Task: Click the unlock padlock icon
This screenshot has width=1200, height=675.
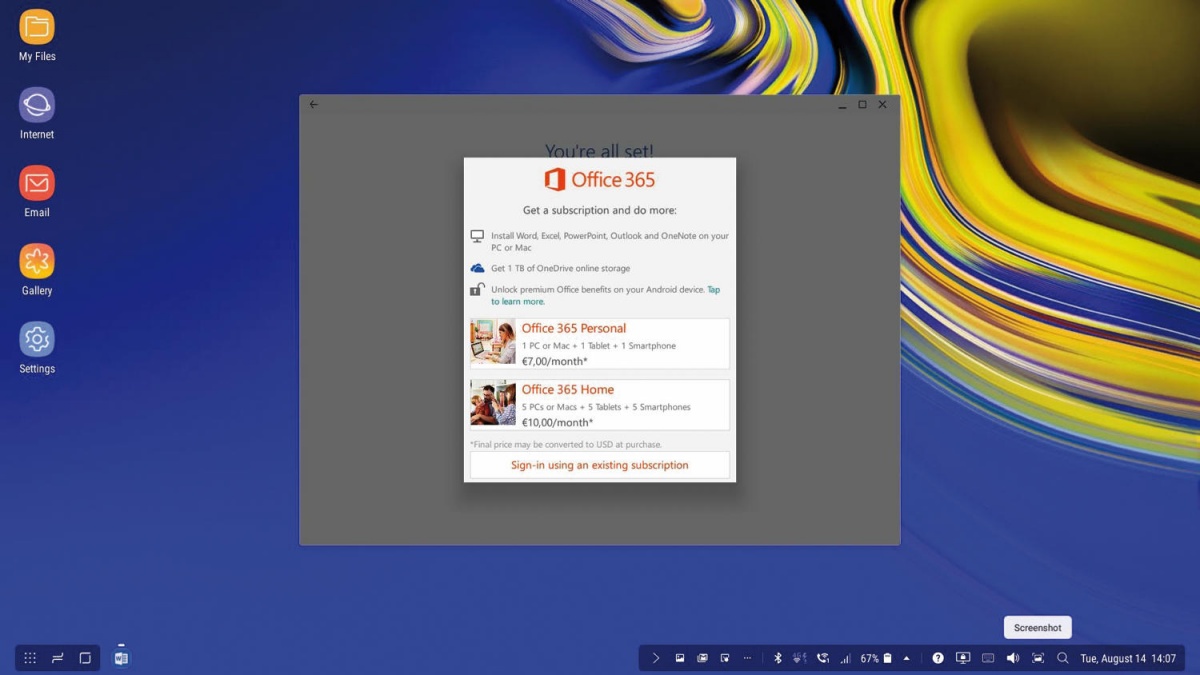Action: click(x=477, y=290)
